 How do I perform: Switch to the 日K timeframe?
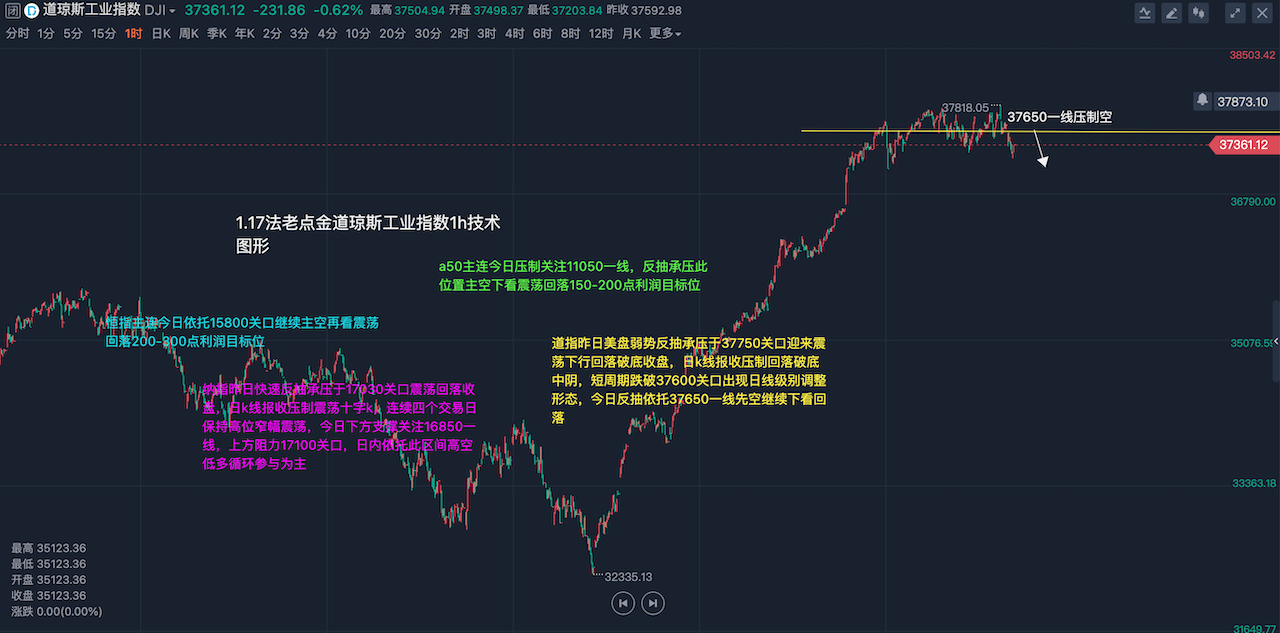coord(161,34)
